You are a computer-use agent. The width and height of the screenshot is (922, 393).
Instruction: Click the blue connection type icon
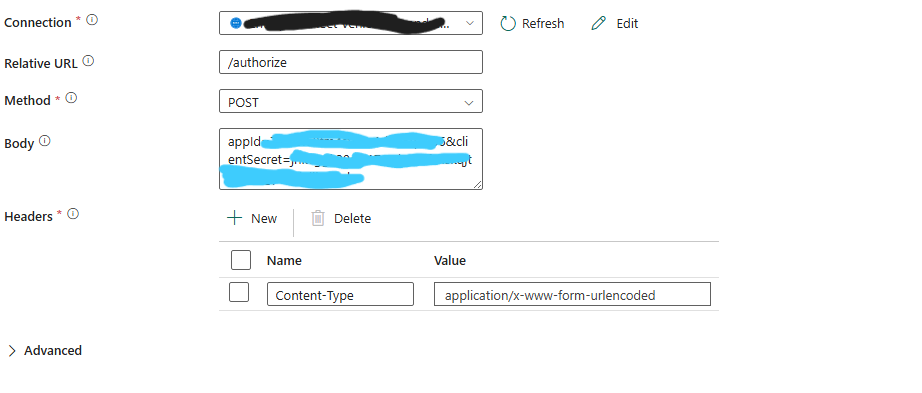236,24
